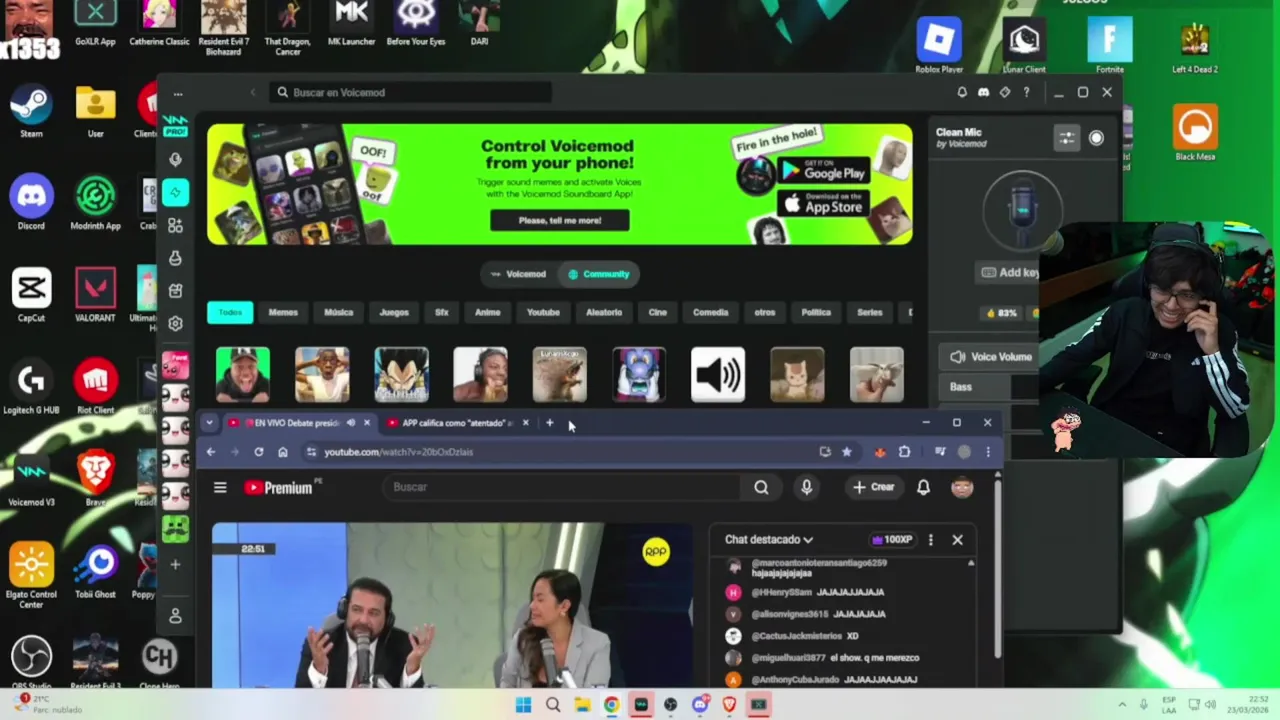Click the tag icon in Voicemod header
This screenshot has width=1280, height=720.
point(1005,92)
